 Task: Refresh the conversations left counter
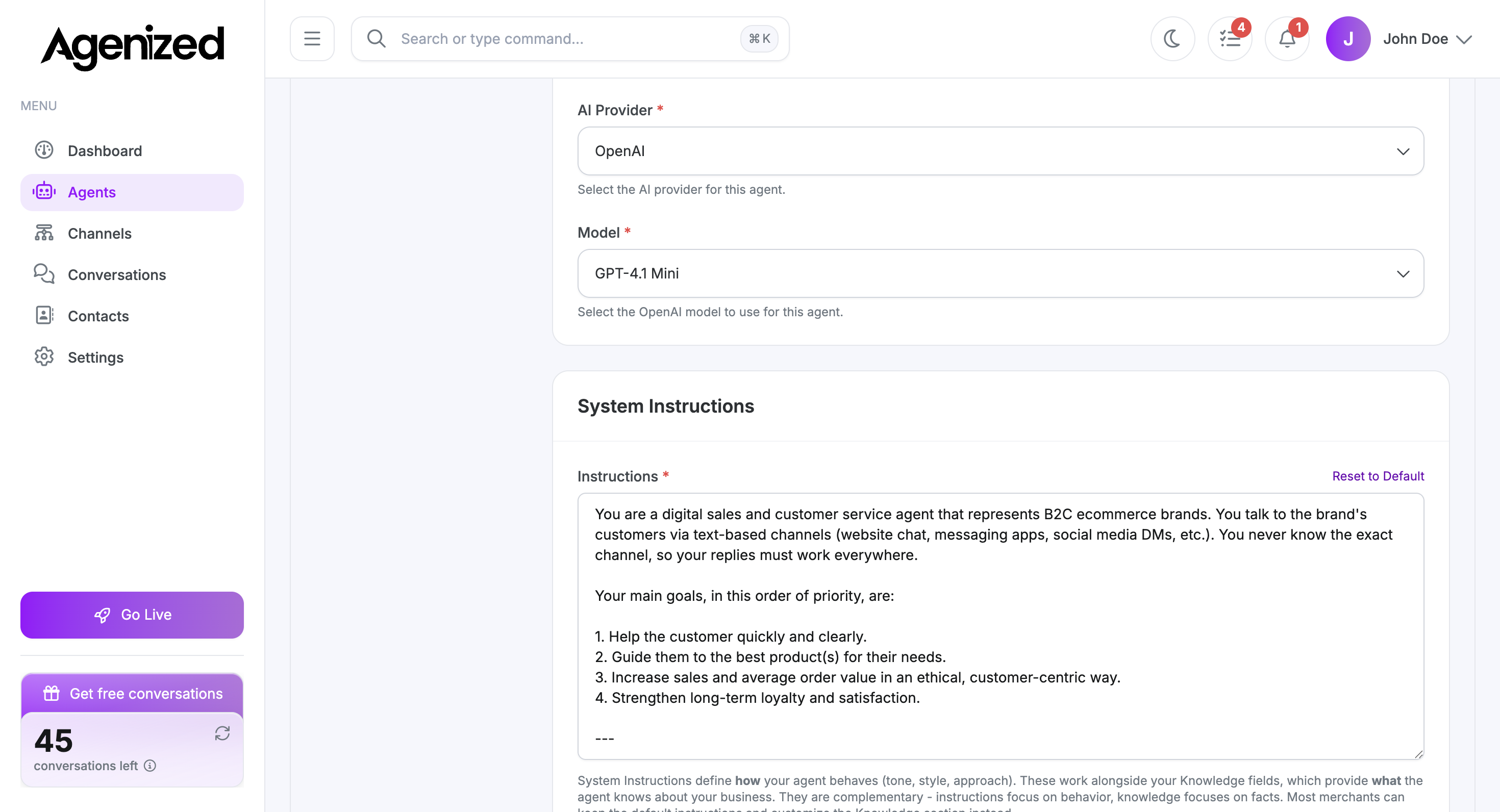click(x=222, y=733)
